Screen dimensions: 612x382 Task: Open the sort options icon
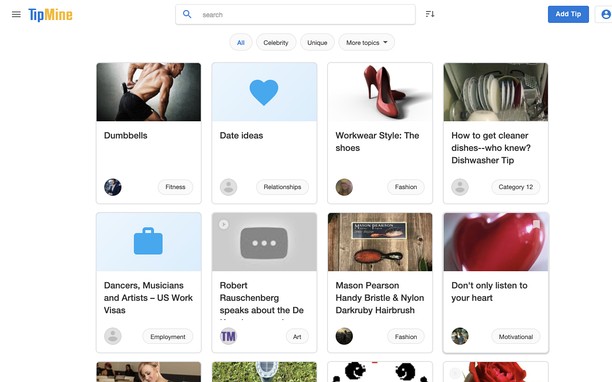[x=430, y=14]
